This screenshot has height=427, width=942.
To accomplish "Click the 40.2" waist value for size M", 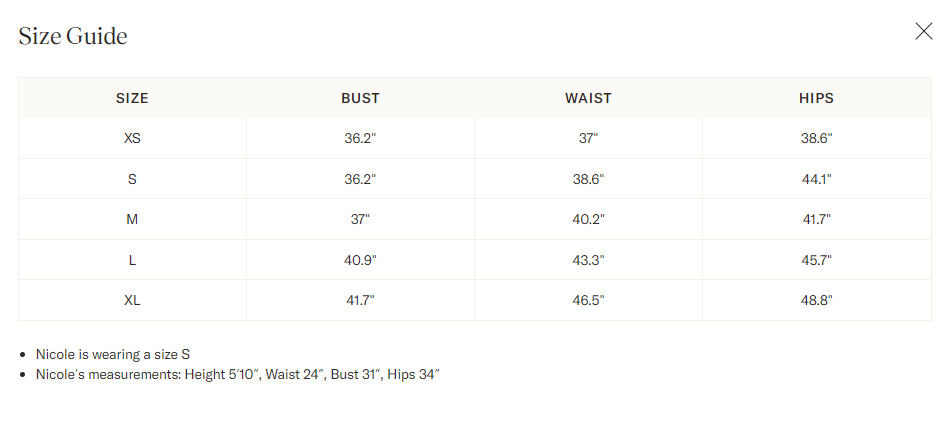I will 588,219.
